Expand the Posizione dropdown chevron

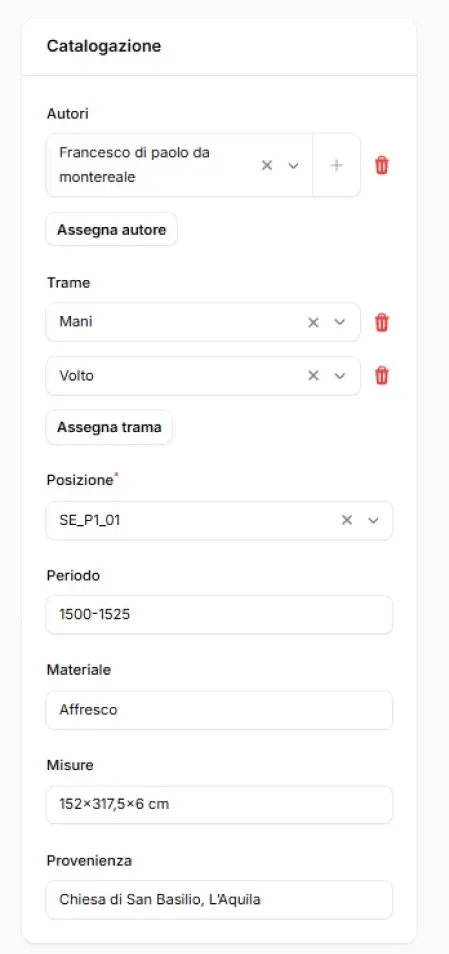[374, 520]
